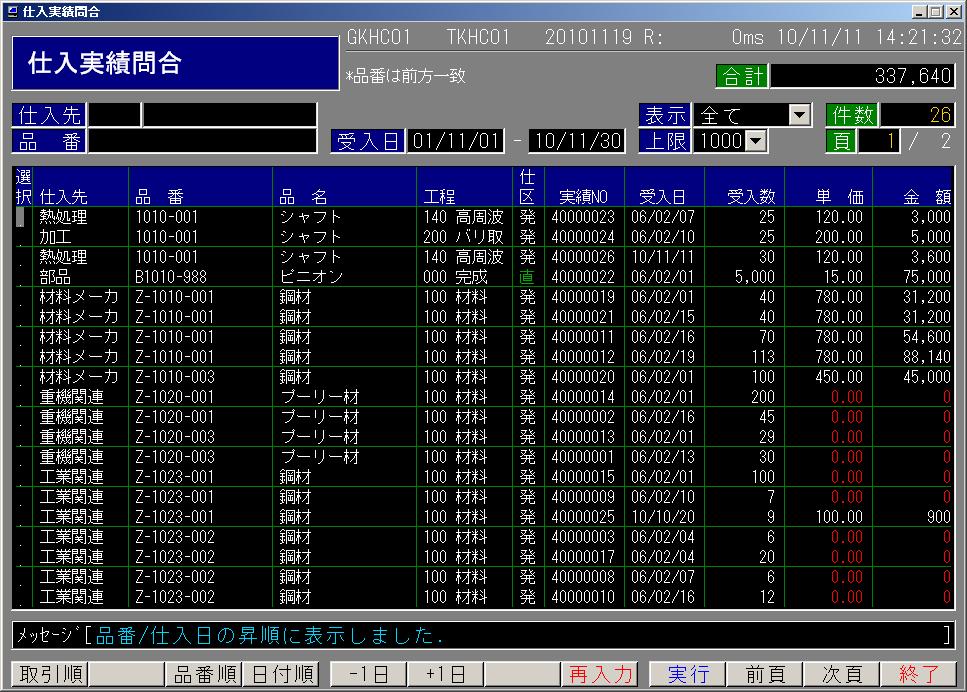
Task: Click the 合計 total value 337,640
Action: (862, 76)
